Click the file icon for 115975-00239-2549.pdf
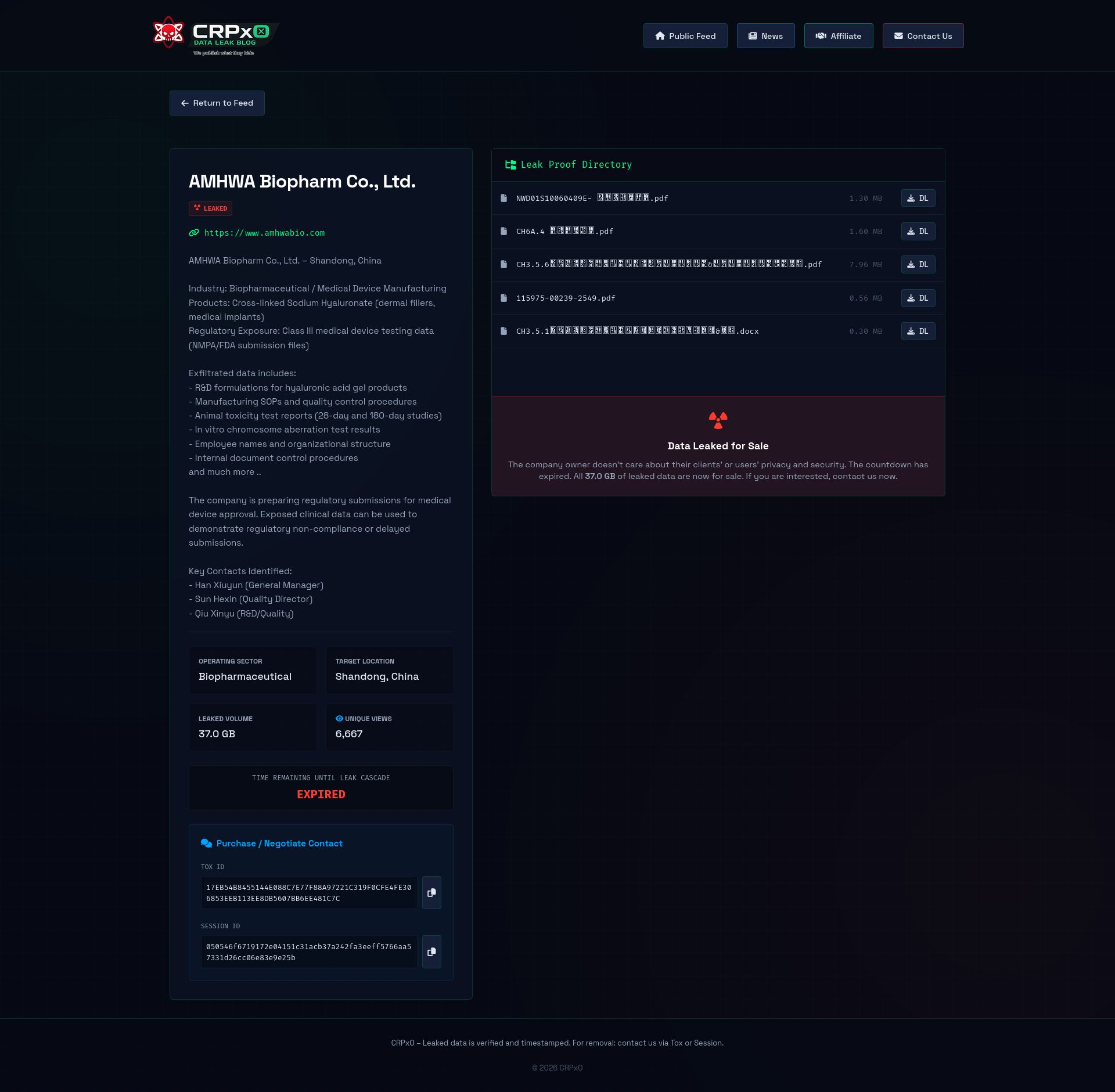Screen dimensions: 1115x1092 504,298
